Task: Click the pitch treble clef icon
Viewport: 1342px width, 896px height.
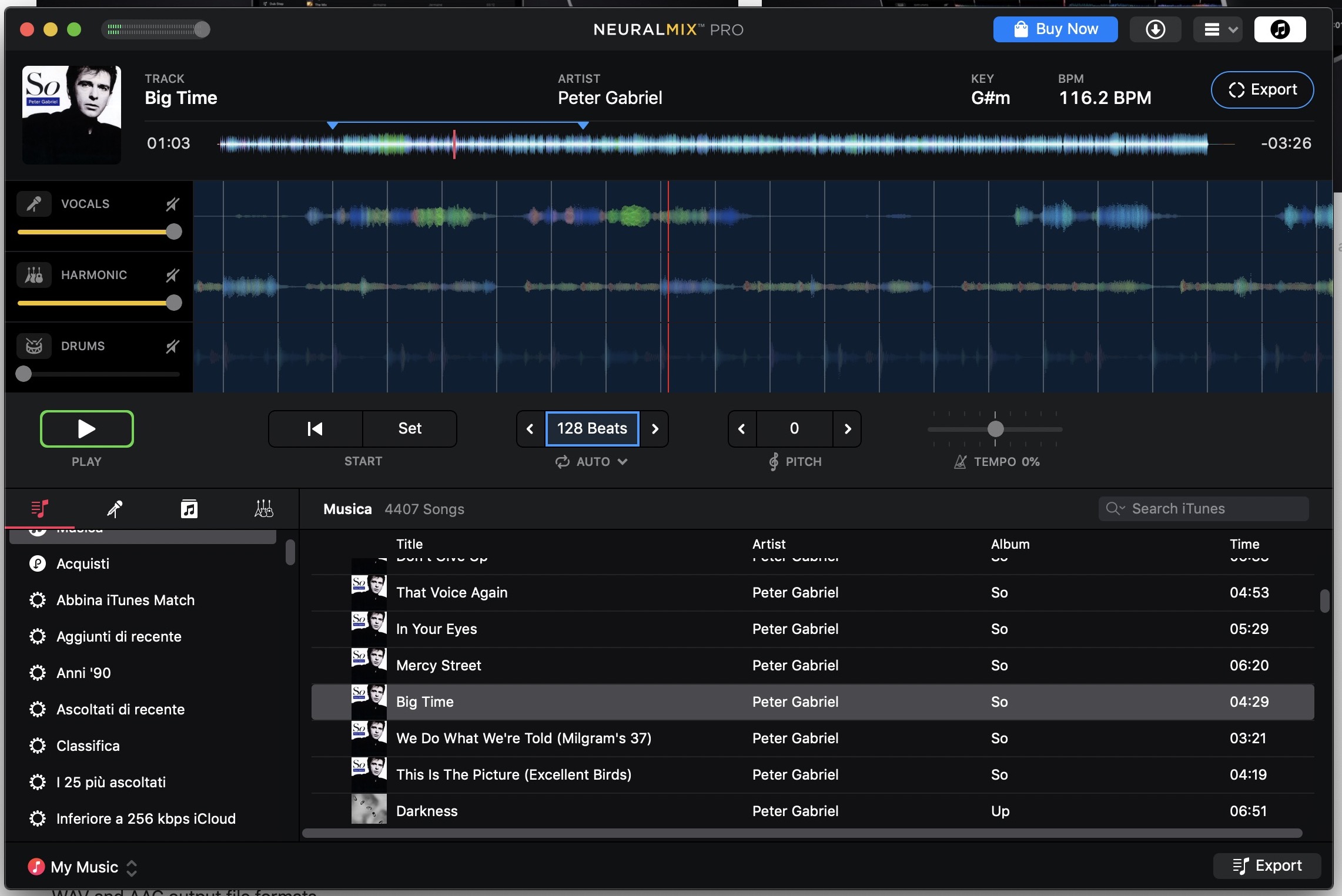Action: [774, 462]
